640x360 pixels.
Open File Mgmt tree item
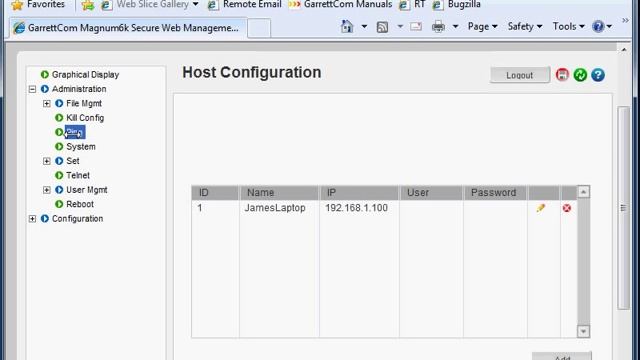point(84,104)
